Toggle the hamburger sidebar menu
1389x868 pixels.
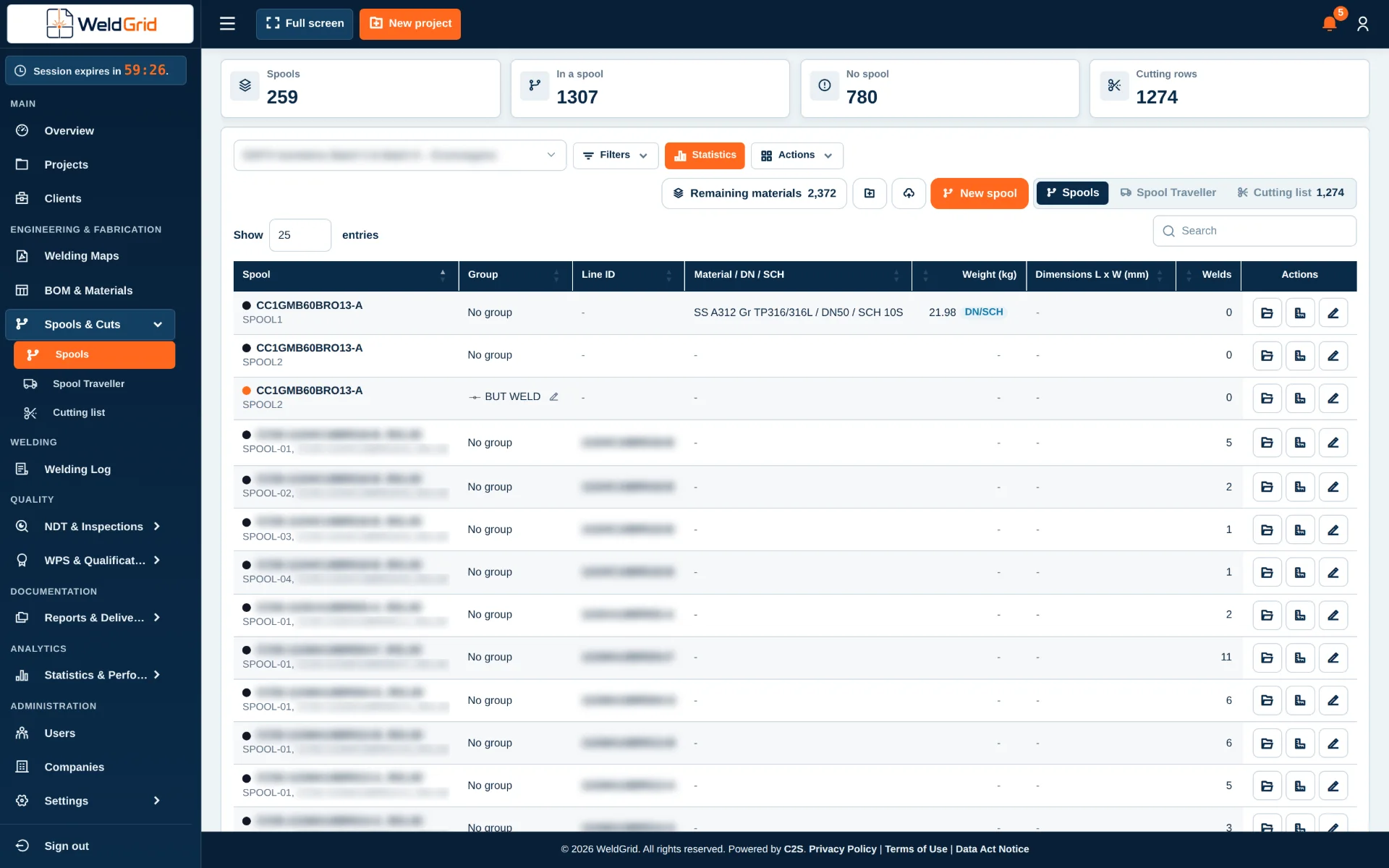227,24
